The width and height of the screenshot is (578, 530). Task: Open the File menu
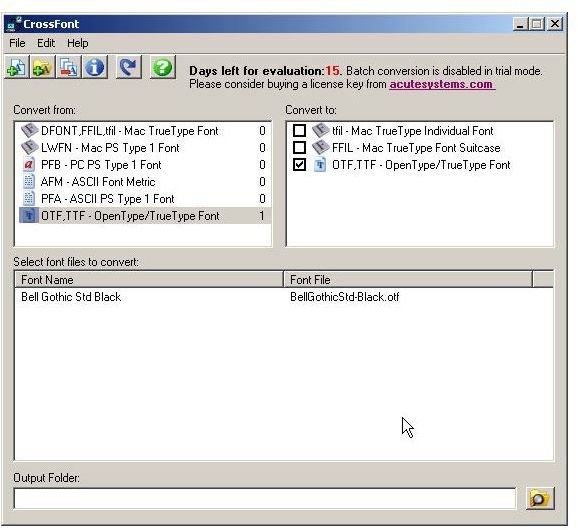17,43
